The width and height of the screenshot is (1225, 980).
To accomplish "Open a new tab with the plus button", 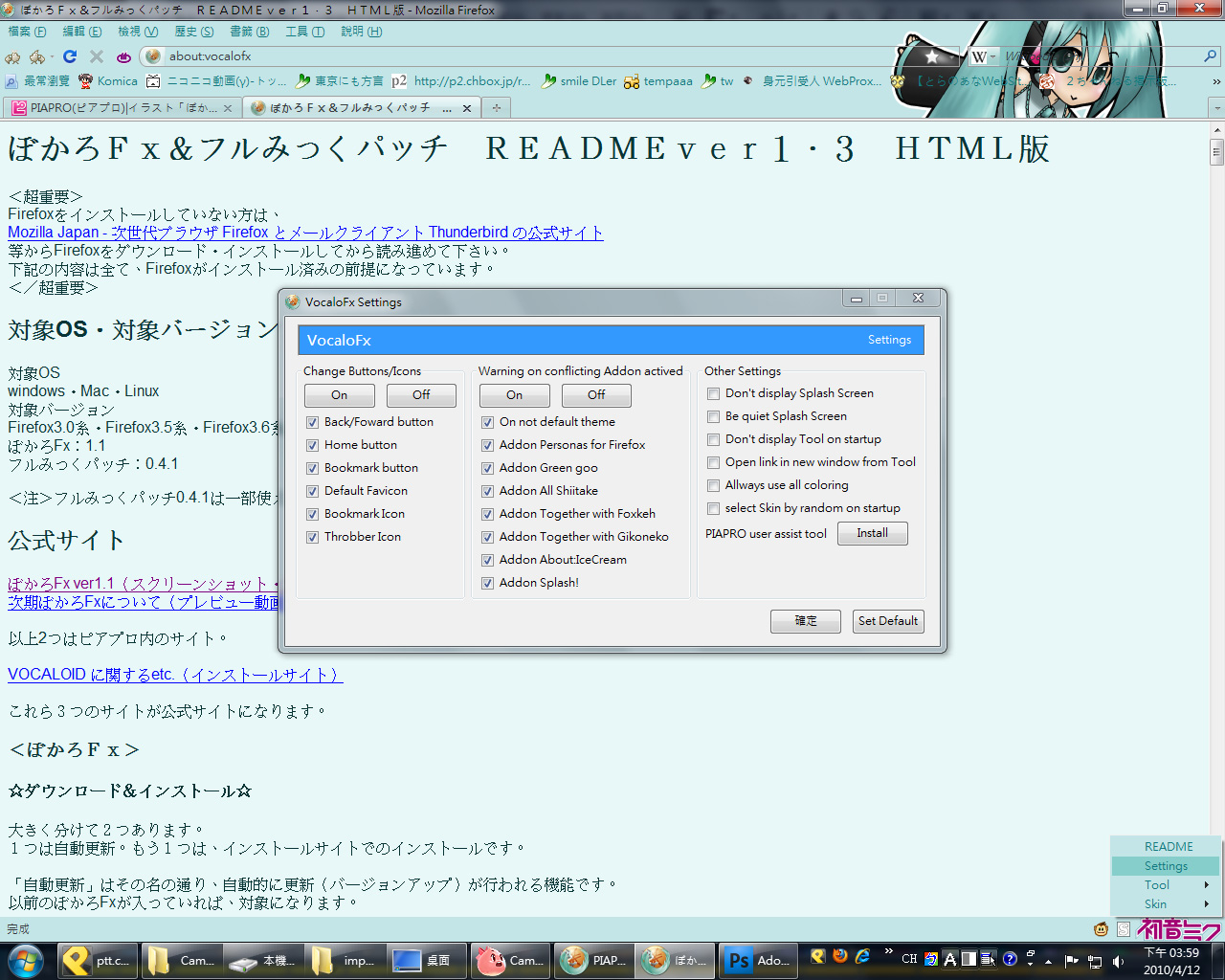I will (x=497, y=108).
